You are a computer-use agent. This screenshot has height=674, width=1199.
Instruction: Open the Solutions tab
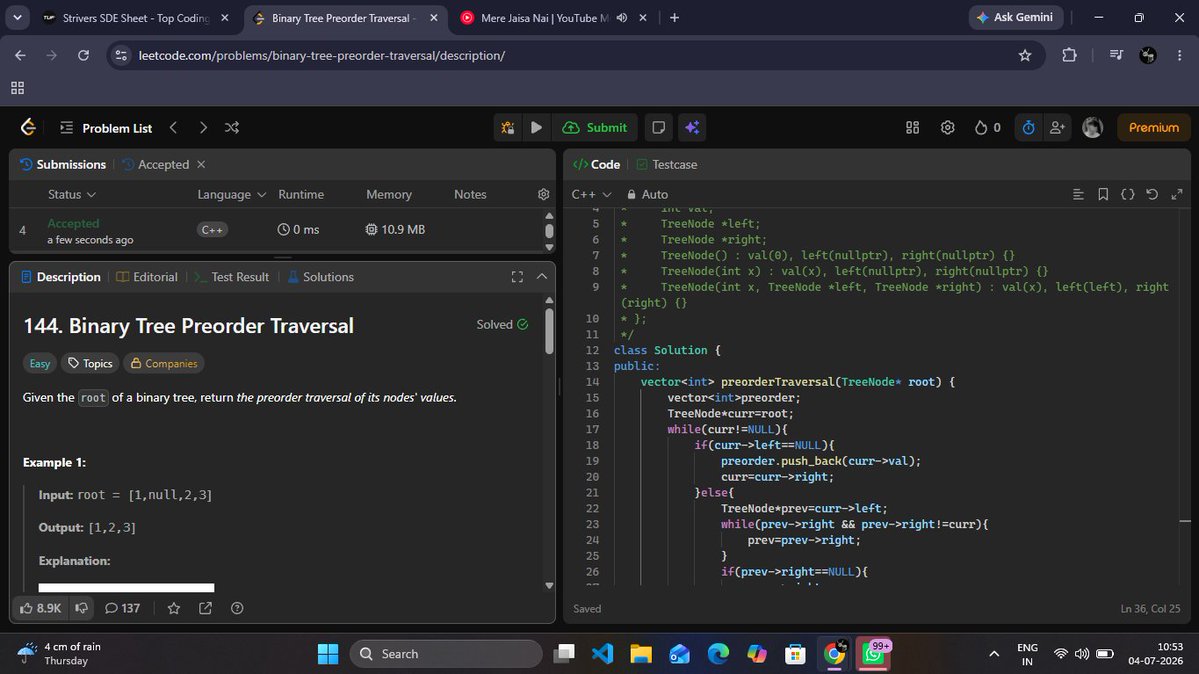[x=320, y=277]
